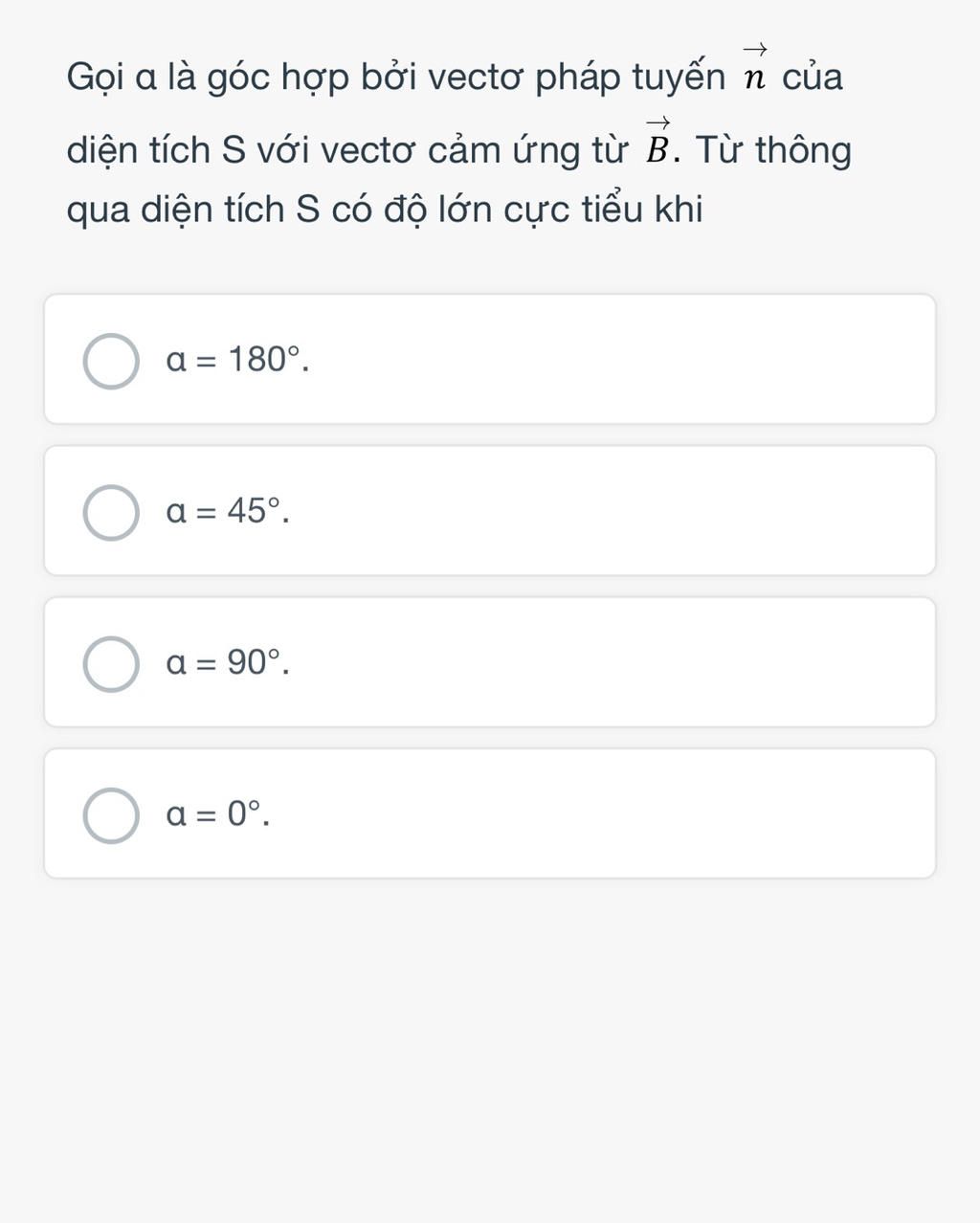Pick the α = 90° radio button

(x=111, y=664)
